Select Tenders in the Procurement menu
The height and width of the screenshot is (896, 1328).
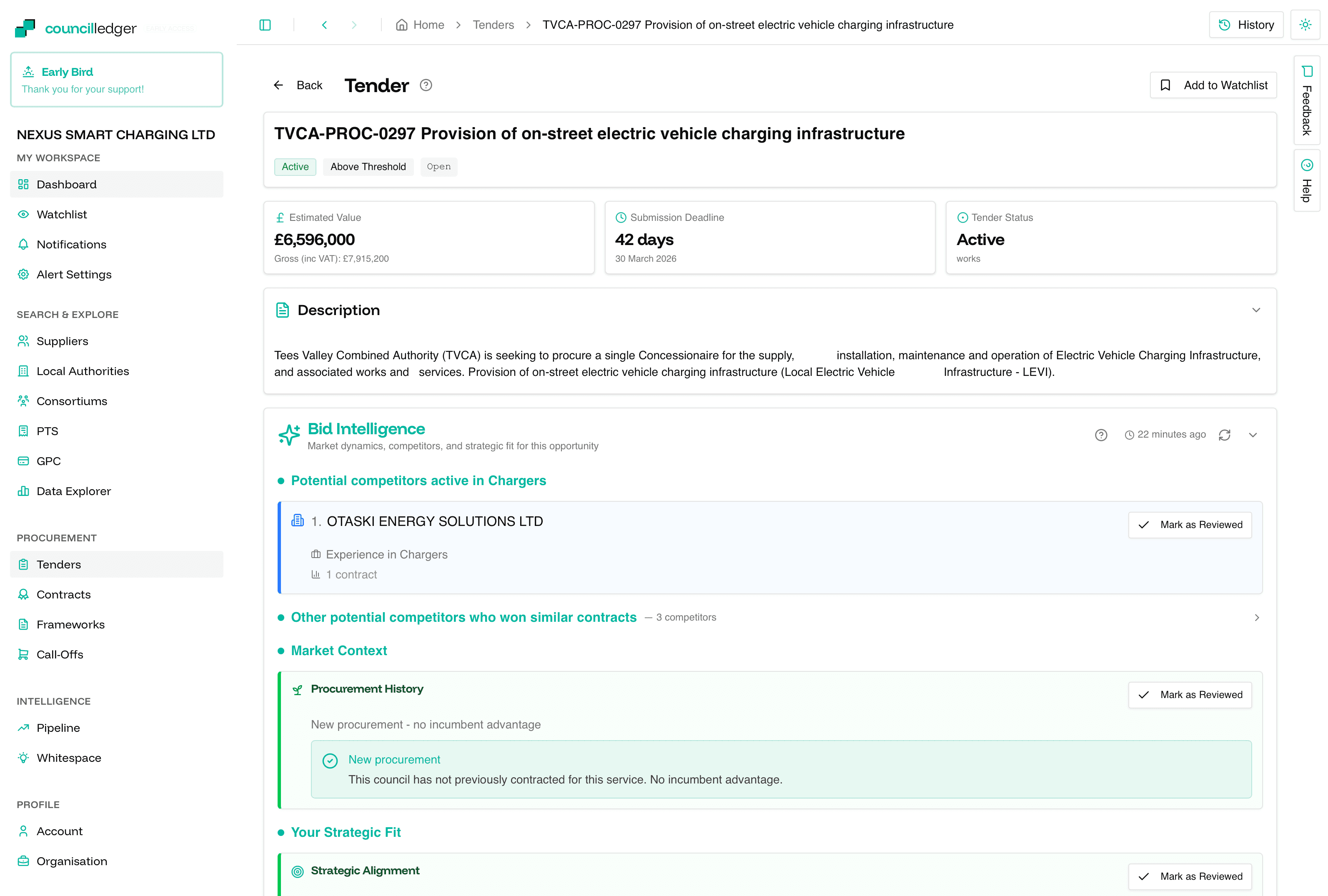click(x=117, y=565)
